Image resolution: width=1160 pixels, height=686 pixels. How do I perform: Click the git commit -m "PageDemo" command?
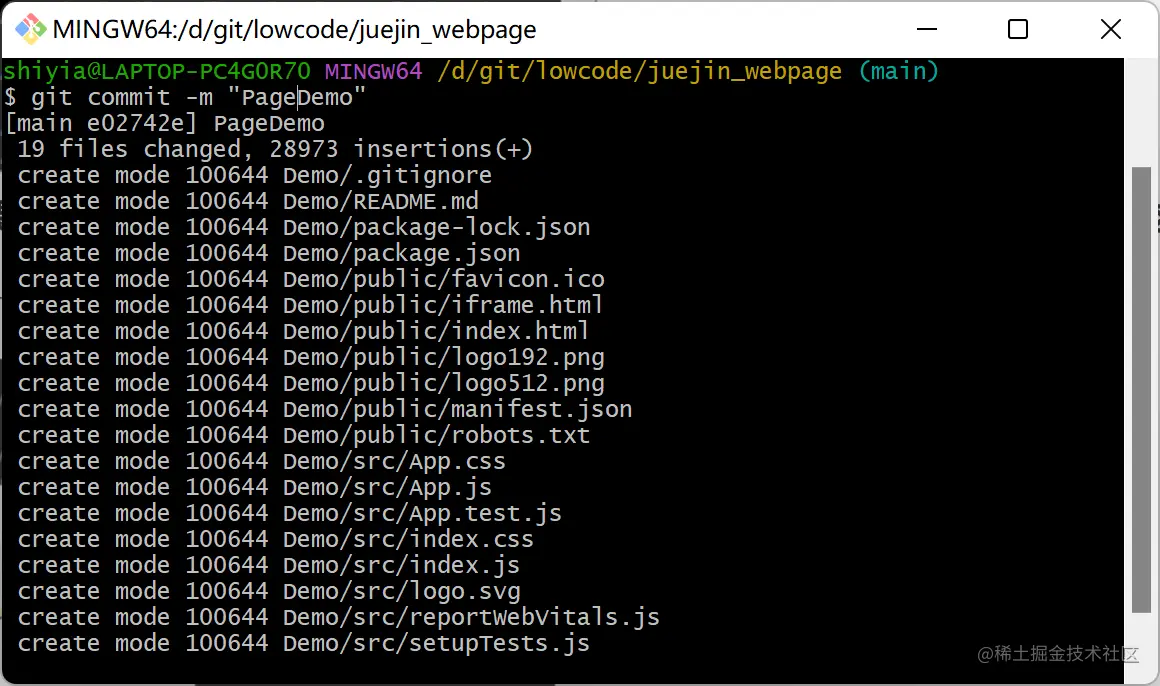pos(198,97)
